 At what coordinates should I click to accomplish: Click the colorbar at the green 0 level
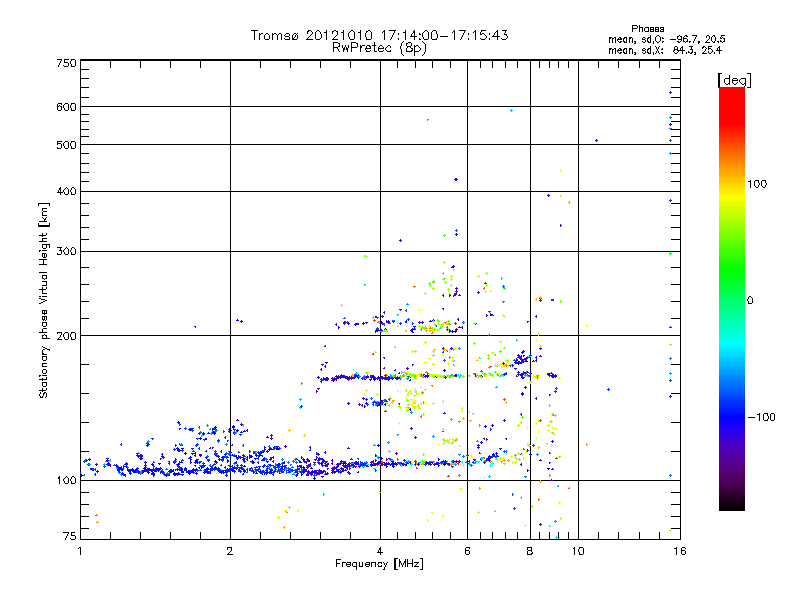click(x=732, y=300)
